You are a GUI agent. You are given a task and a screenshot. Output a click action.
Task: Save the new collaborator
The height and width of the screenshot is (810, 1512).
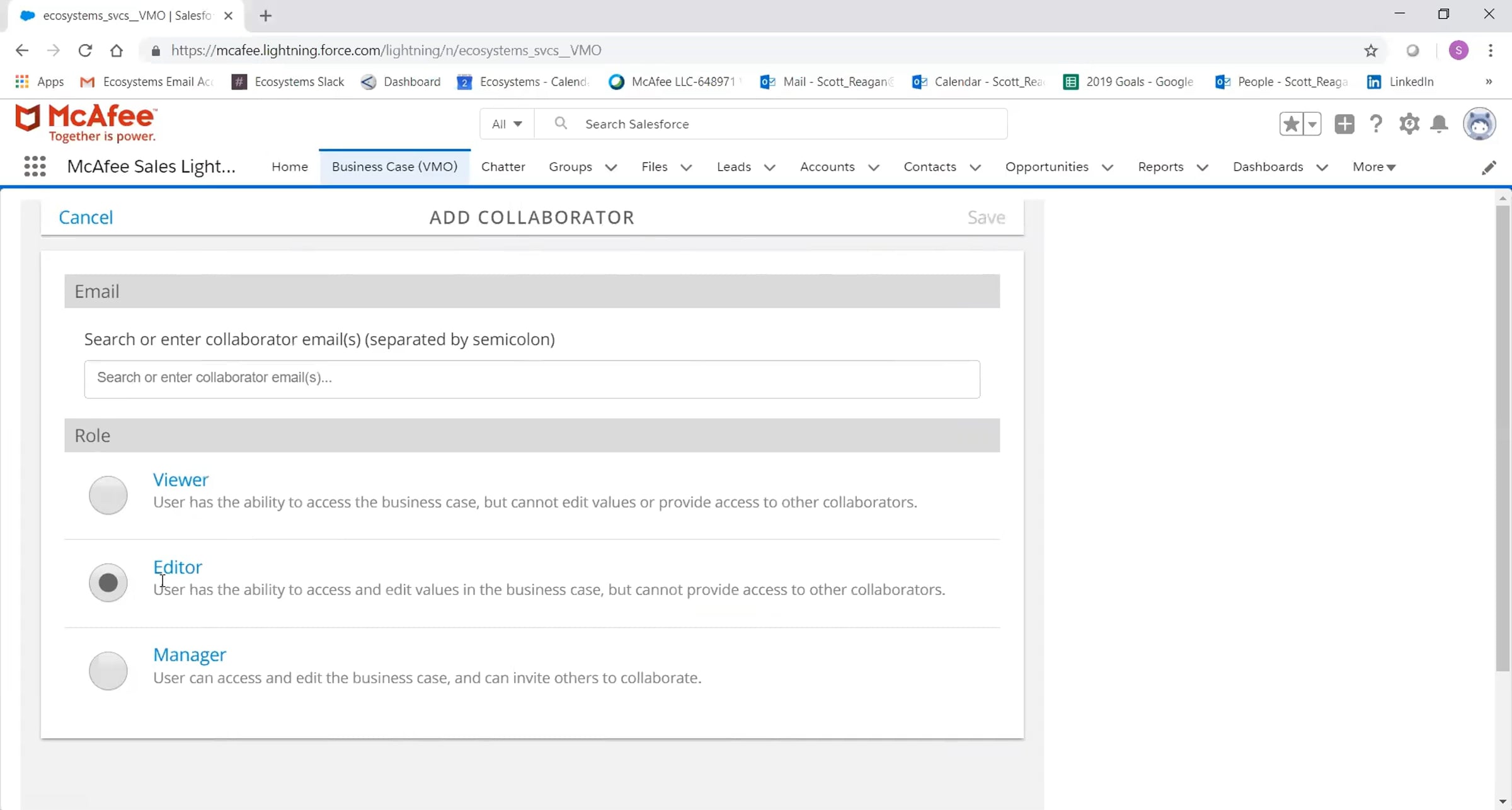[986, 217]
